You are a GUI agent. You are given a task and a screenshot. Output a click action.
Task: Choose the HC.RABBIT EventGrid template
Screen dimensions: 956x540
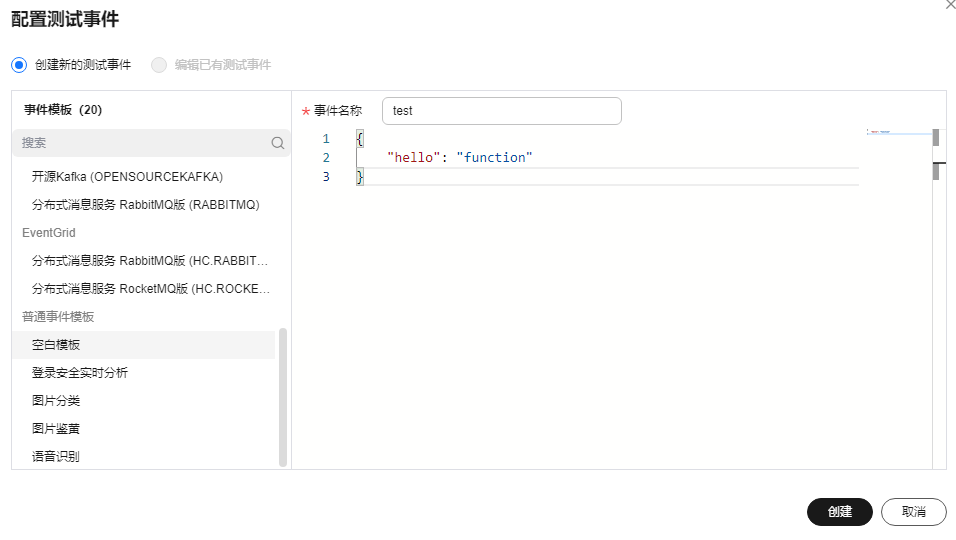pyautogui.click(x=150, y=261)
